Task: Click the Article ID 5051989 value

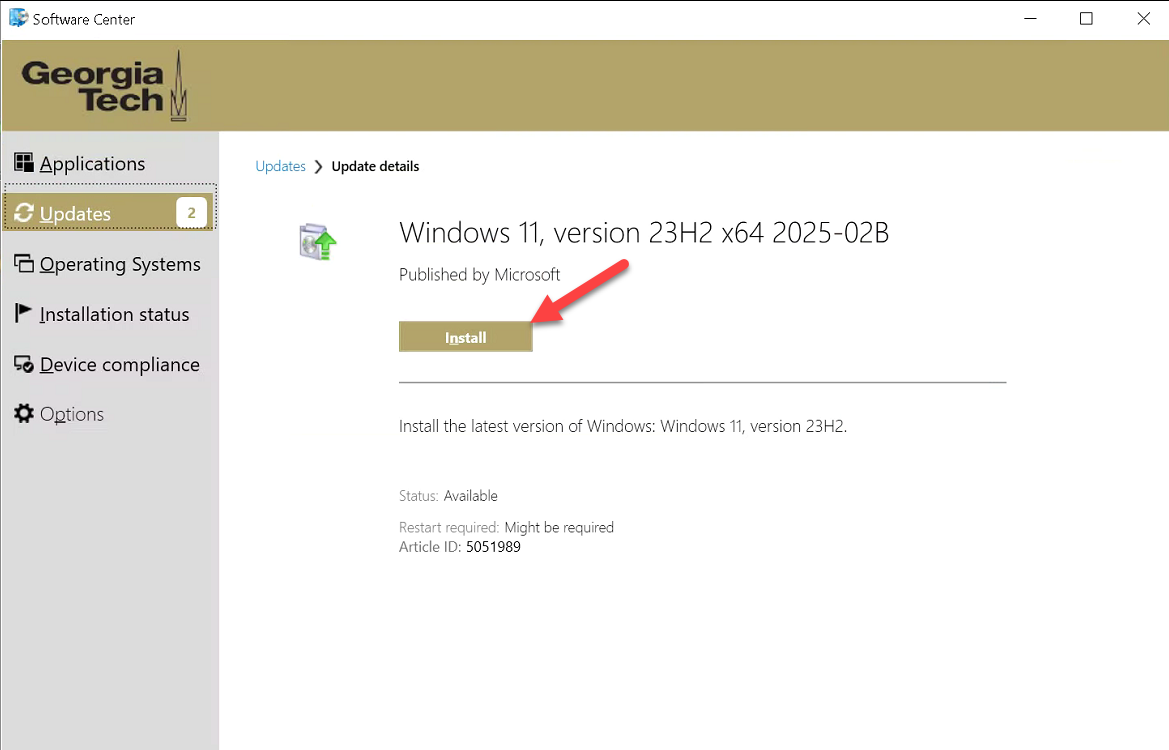Action: tap(493, 547)
